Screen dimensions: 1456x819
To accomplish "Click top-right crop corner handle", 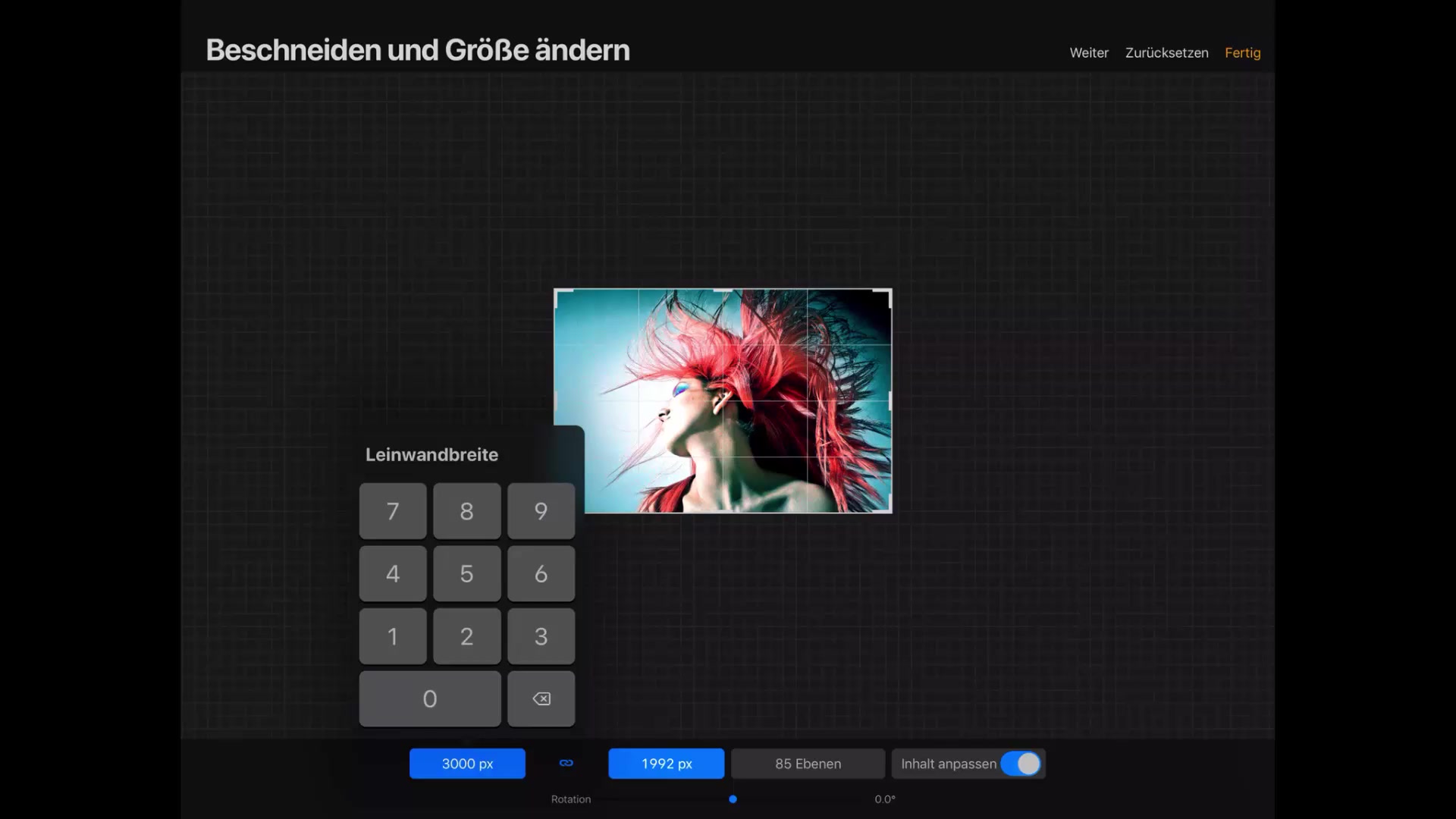I will (x=888, y=293).
